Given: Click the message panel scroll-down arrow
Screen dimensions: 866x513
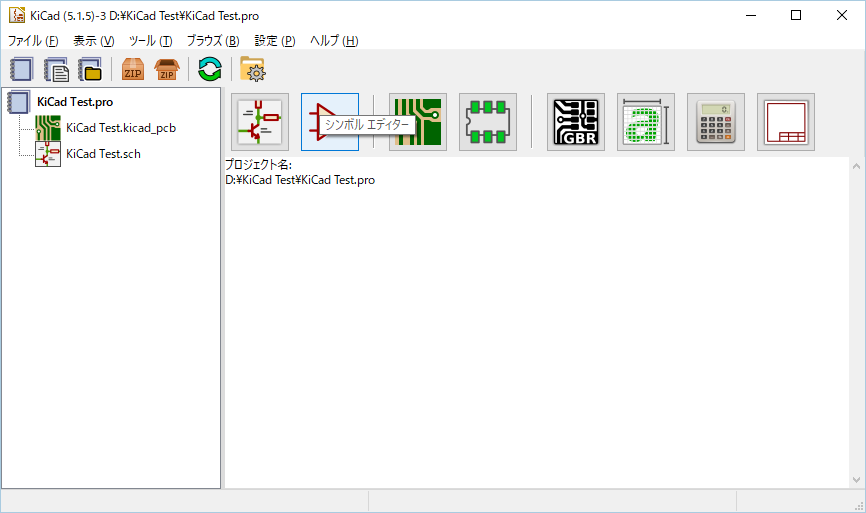Looking at the screenshot, I should point(857,480).
